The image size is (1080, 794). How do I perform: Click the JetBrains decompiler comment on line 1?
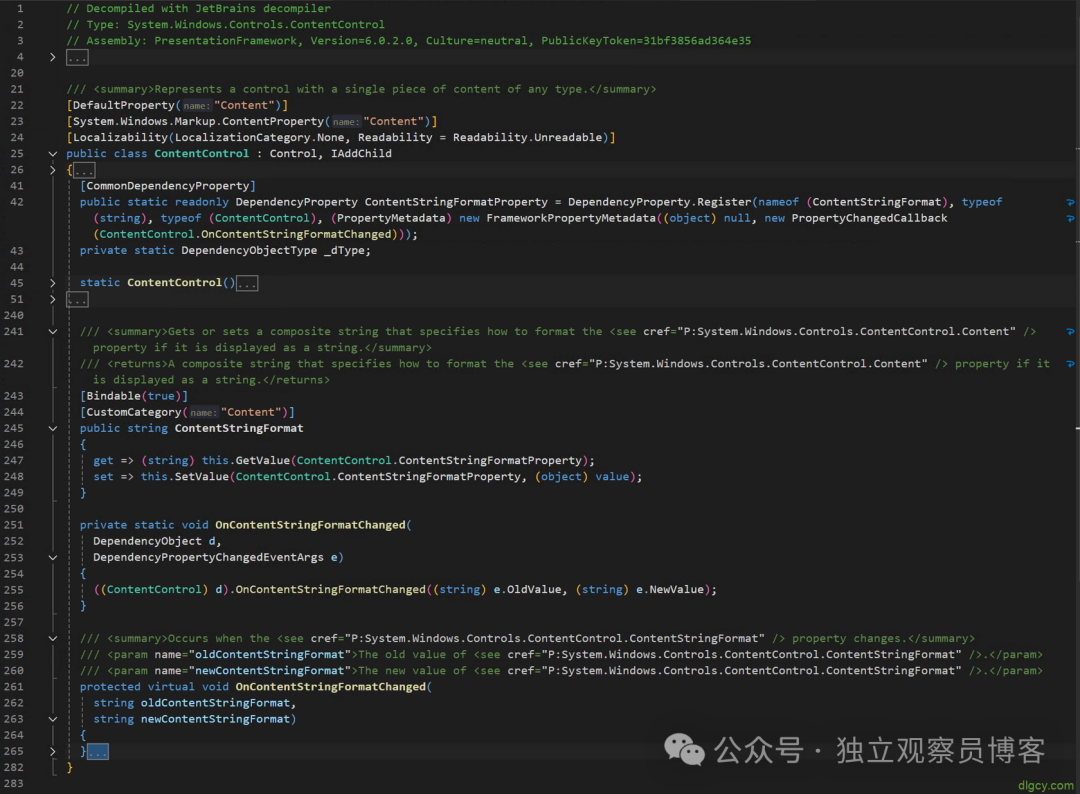198,9
